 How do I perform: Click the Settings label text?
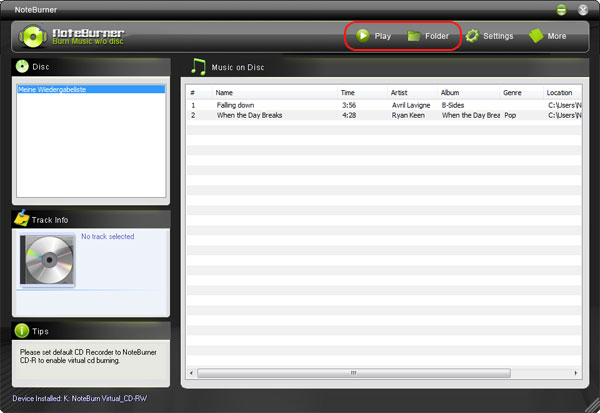pos(498,36)
